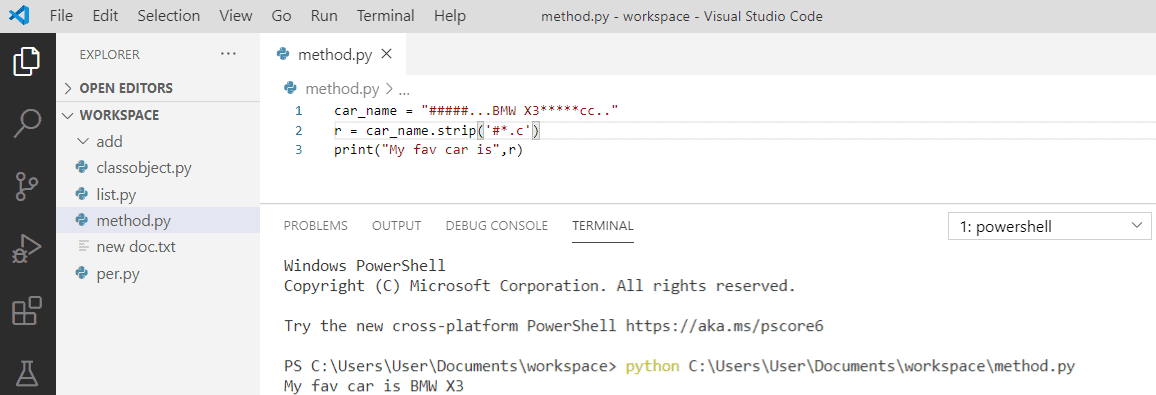Close the method.py editor tab
Image resolution: width=1156 pixels, height=395 pixels.
pyautogui.click(x=386, y=54)
